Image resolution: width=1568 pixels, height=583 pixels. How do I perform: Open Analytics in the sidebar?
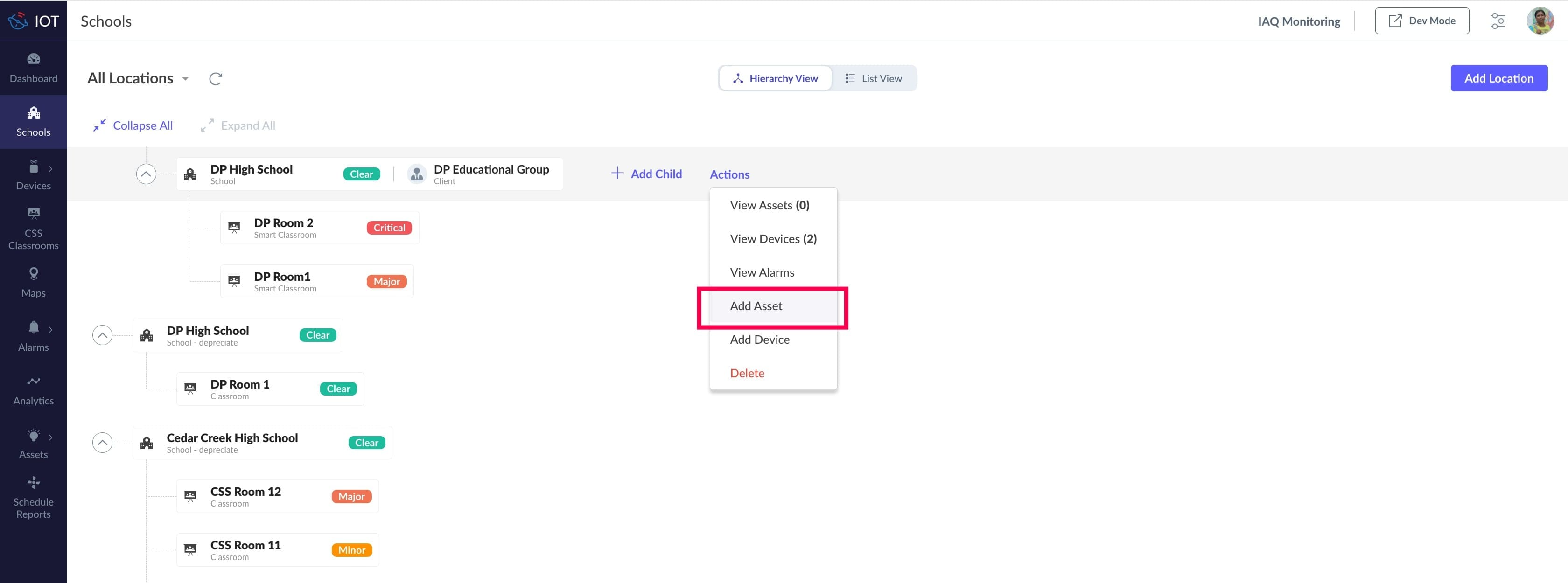click(34, 390)
